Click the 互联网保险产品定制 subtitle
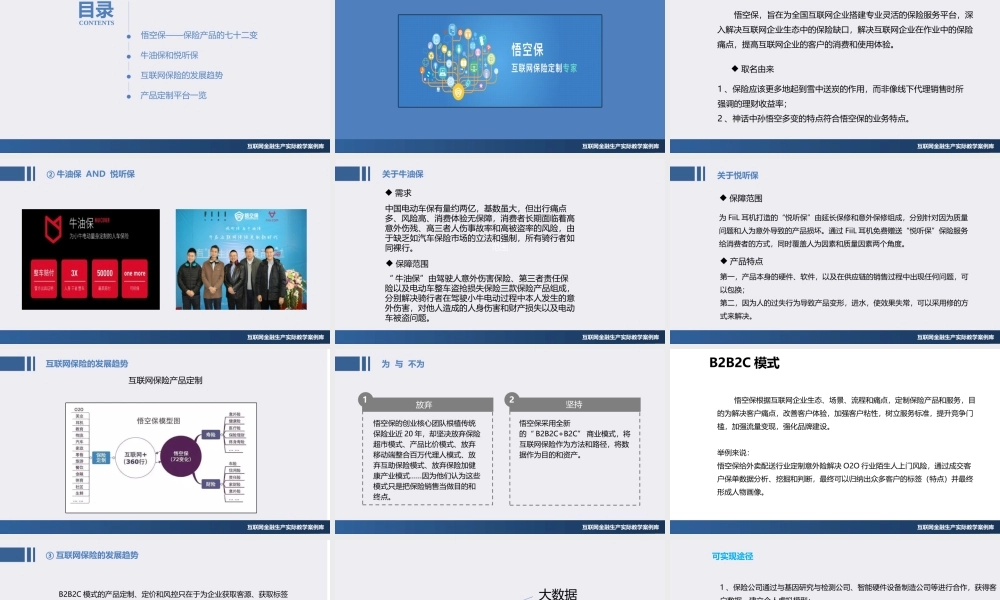 pos(165,381)
